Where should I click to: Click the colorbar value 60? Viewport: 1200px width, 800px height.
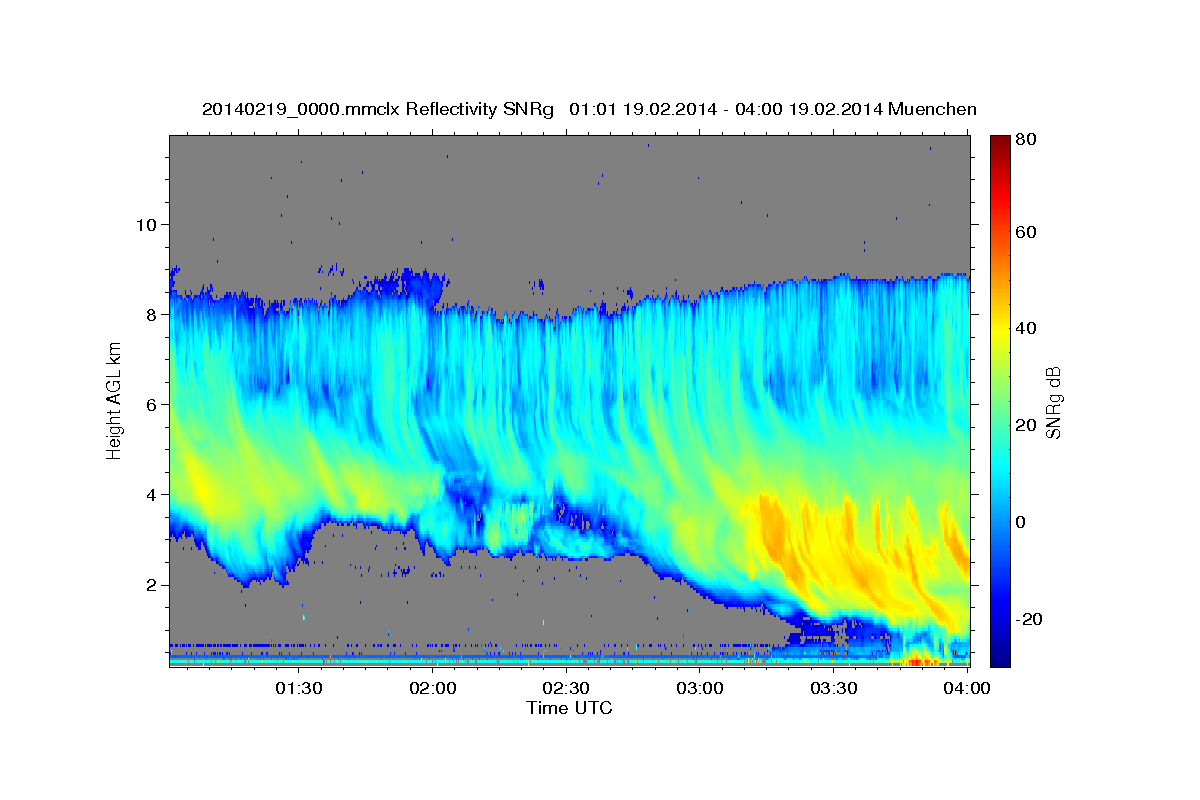pyautogui.click(x=1027, y=232)
